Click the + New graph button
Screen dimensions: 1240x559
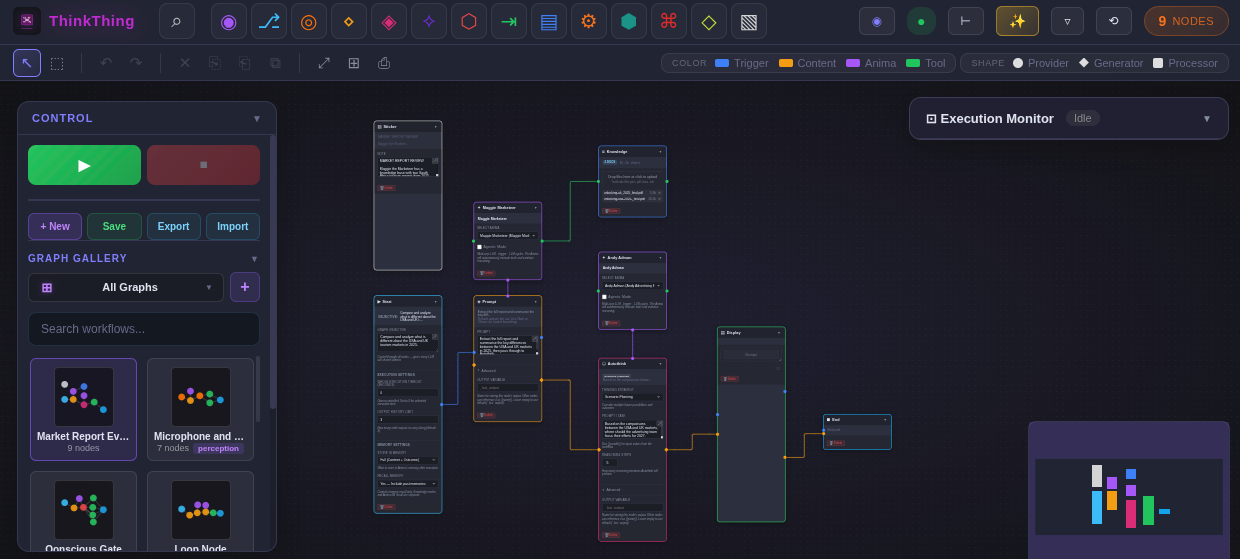(55, 226)
